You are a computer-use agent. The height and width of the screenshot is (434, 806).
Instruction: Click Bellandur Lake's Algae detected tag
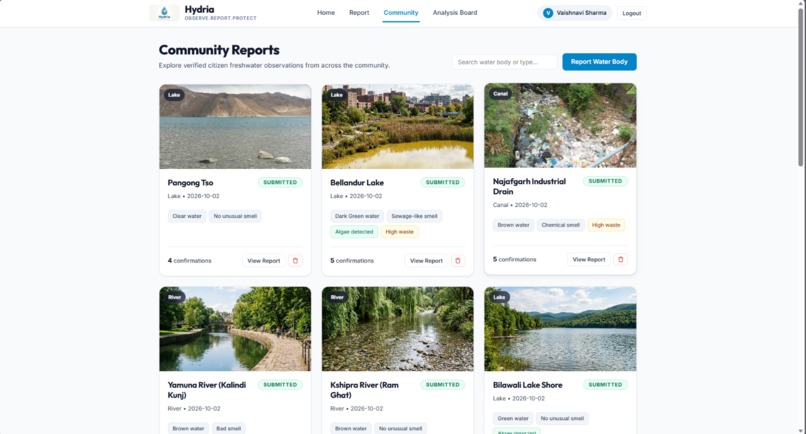pyautogui.click(x=354, y=232)
